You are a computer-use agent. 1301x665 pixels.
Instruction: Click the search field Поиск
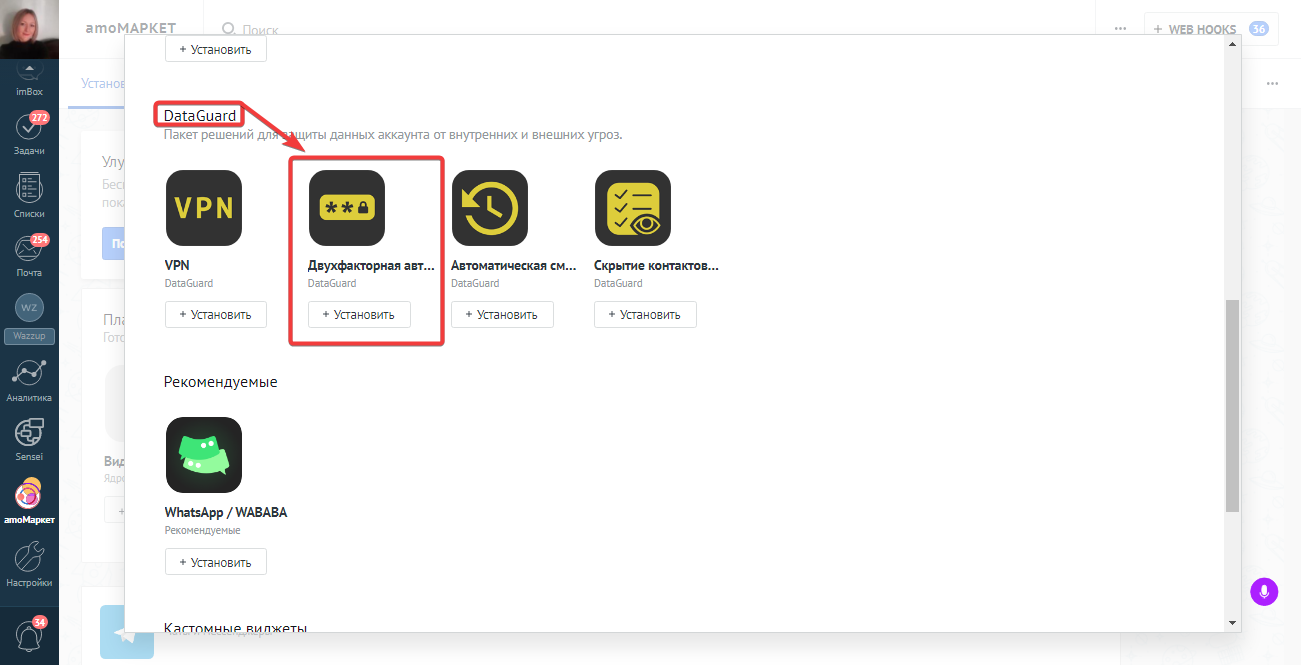point(260,31)
